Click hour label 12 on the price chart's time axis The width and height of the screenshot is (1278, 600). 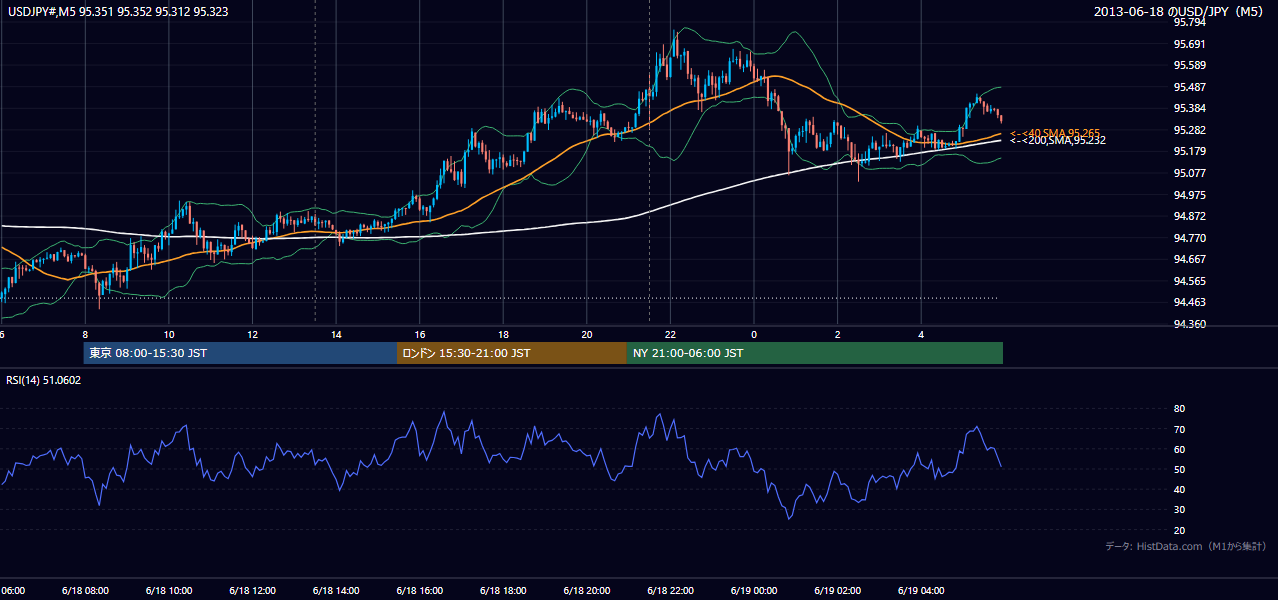coord(252,334)
